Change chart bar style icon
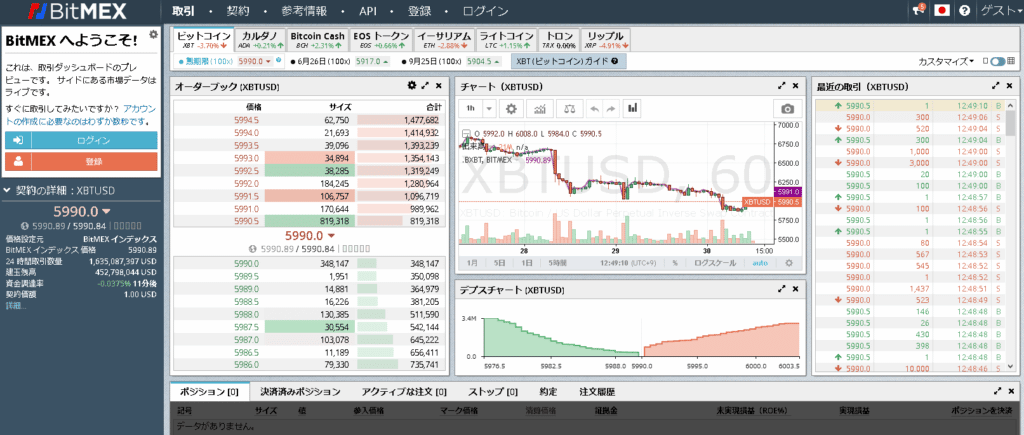The width and height of the screenshot is (1024, 435). tap(632, 108)
